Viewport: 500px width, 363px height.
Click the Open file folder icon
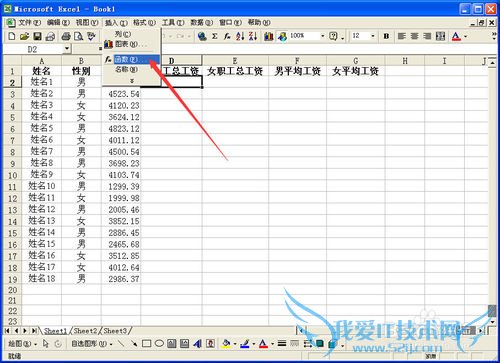[24, 36]
